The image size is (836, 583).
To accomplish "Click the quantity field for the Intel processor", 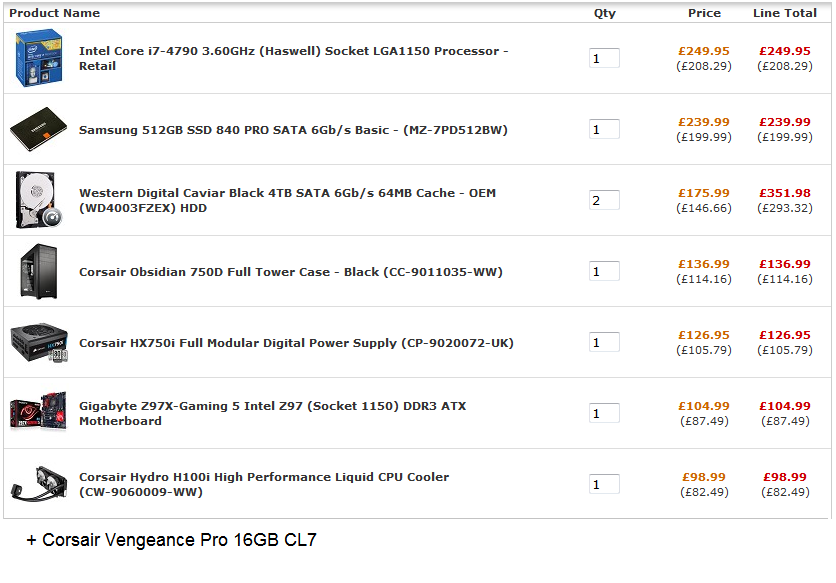I will [x=604, y=58].
